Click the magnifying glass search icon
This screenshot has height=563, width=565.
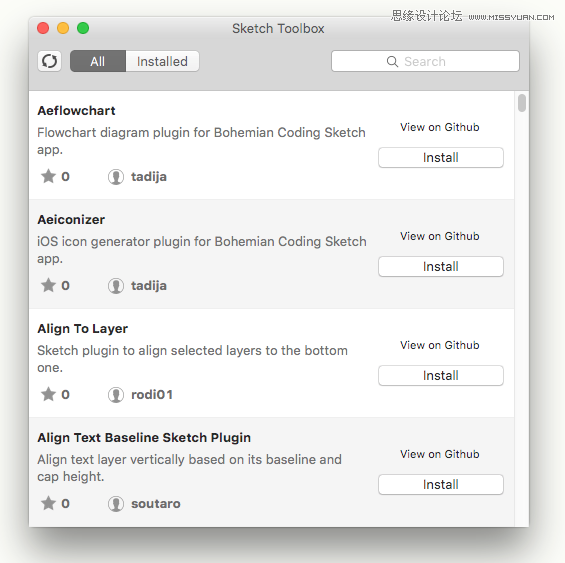click(x=392, y=62)
